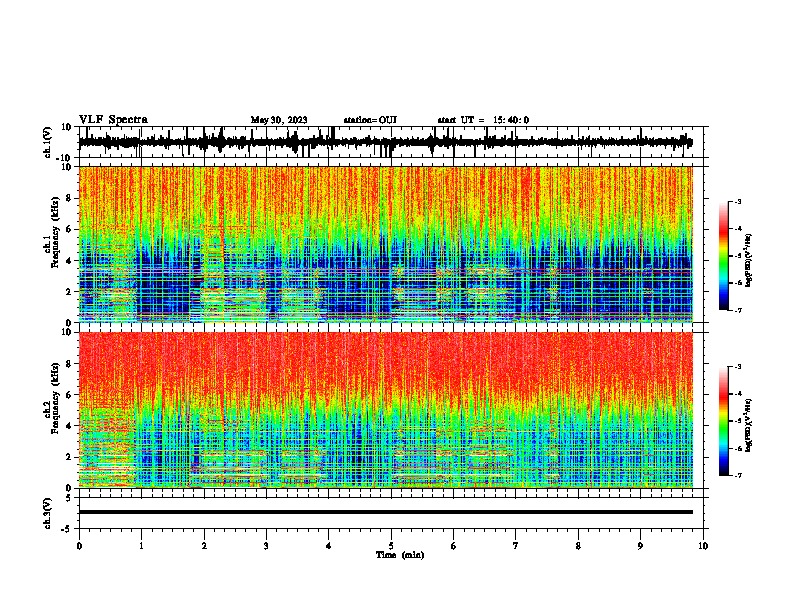Click the start UT 15:40:0 label
The width and height of the screenshot is (792, 612).
click(x=483, y=120)
